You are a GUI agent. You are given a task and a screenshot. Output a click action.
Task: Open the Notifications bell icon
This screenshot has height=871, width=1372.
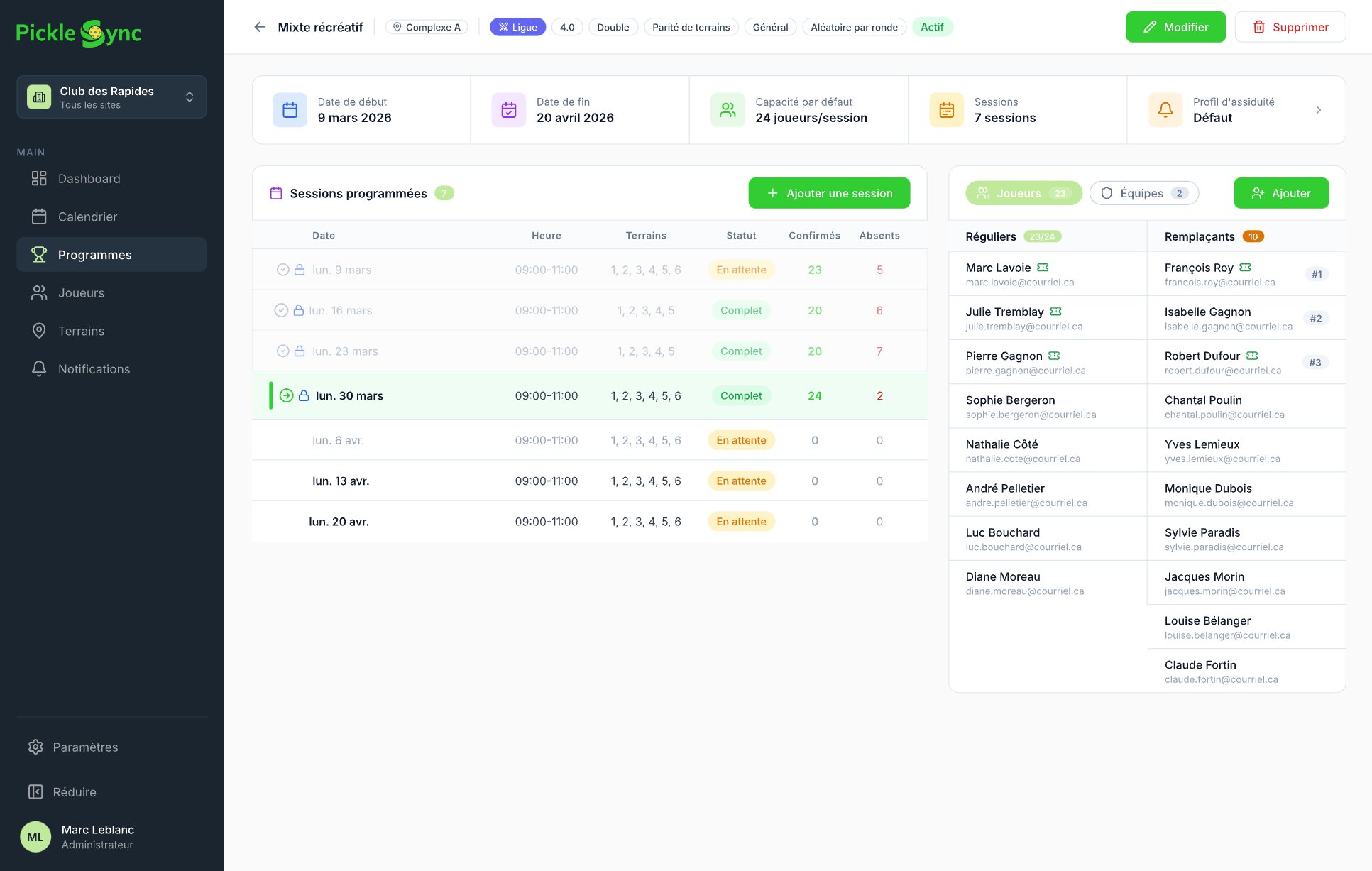pos(39,368)
